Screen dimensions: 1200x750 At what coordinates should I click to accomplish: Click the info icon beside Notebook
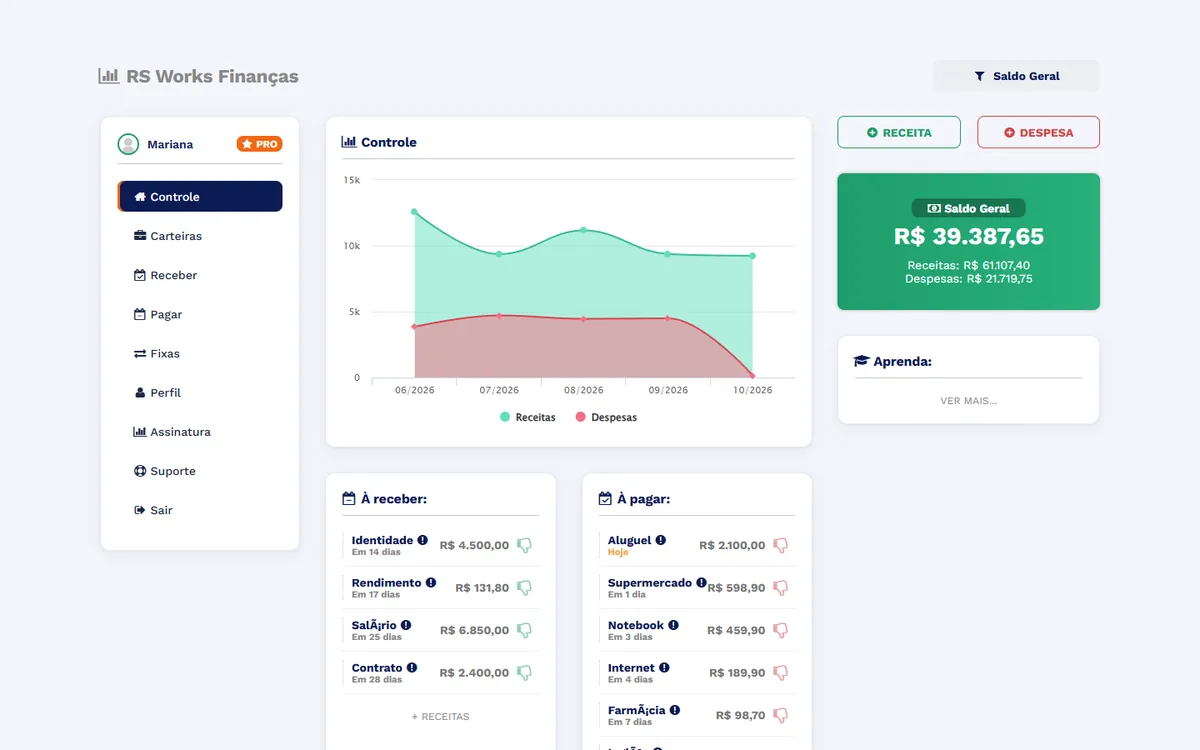tap(674, 625)
